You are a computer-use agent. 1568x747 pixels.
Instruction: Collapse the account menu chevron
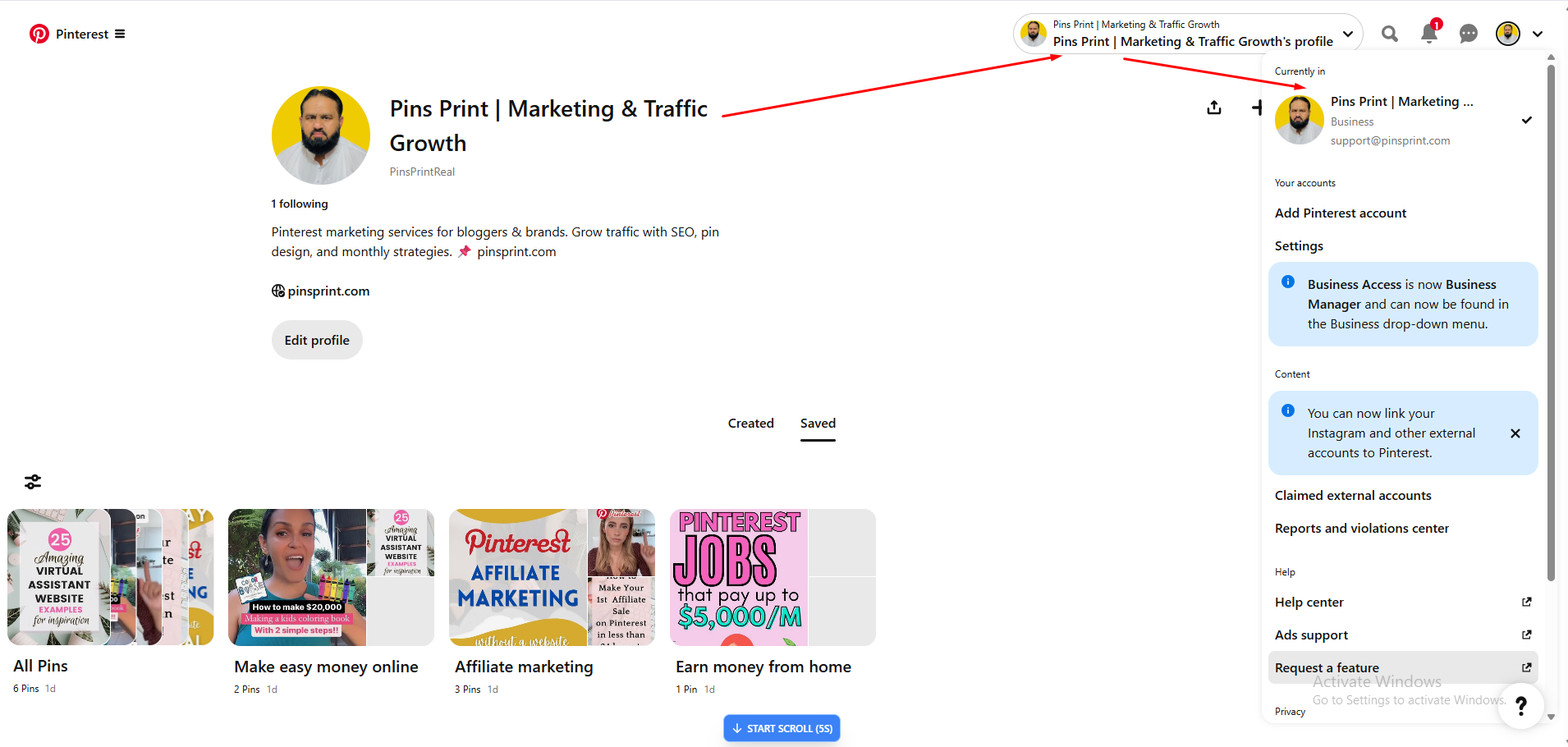coord(1538,34)
